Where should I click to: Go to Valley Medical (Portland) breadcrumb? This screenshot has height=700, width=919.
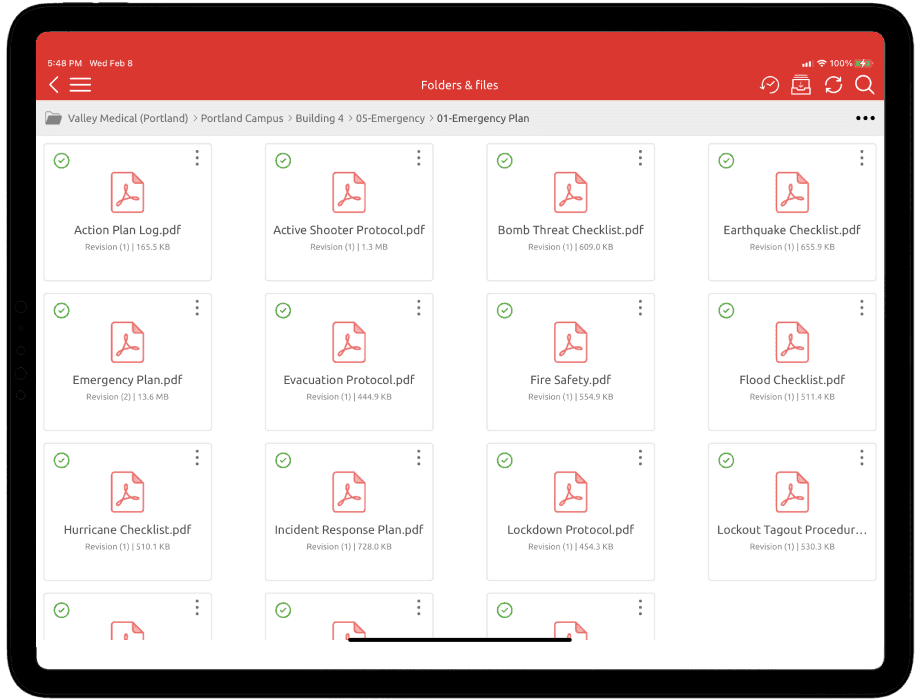point(128,118)
